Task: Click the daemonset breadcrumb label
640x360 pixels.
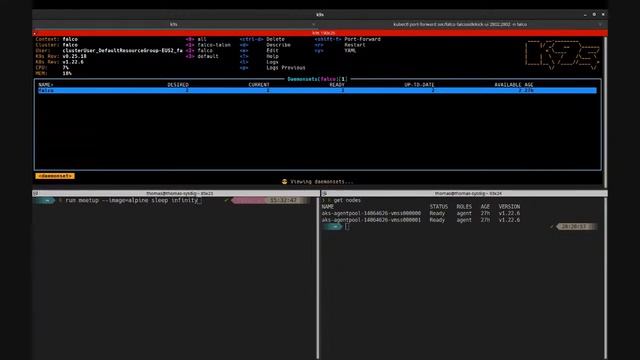Action: pyautogui.click(x=55, y=176)
